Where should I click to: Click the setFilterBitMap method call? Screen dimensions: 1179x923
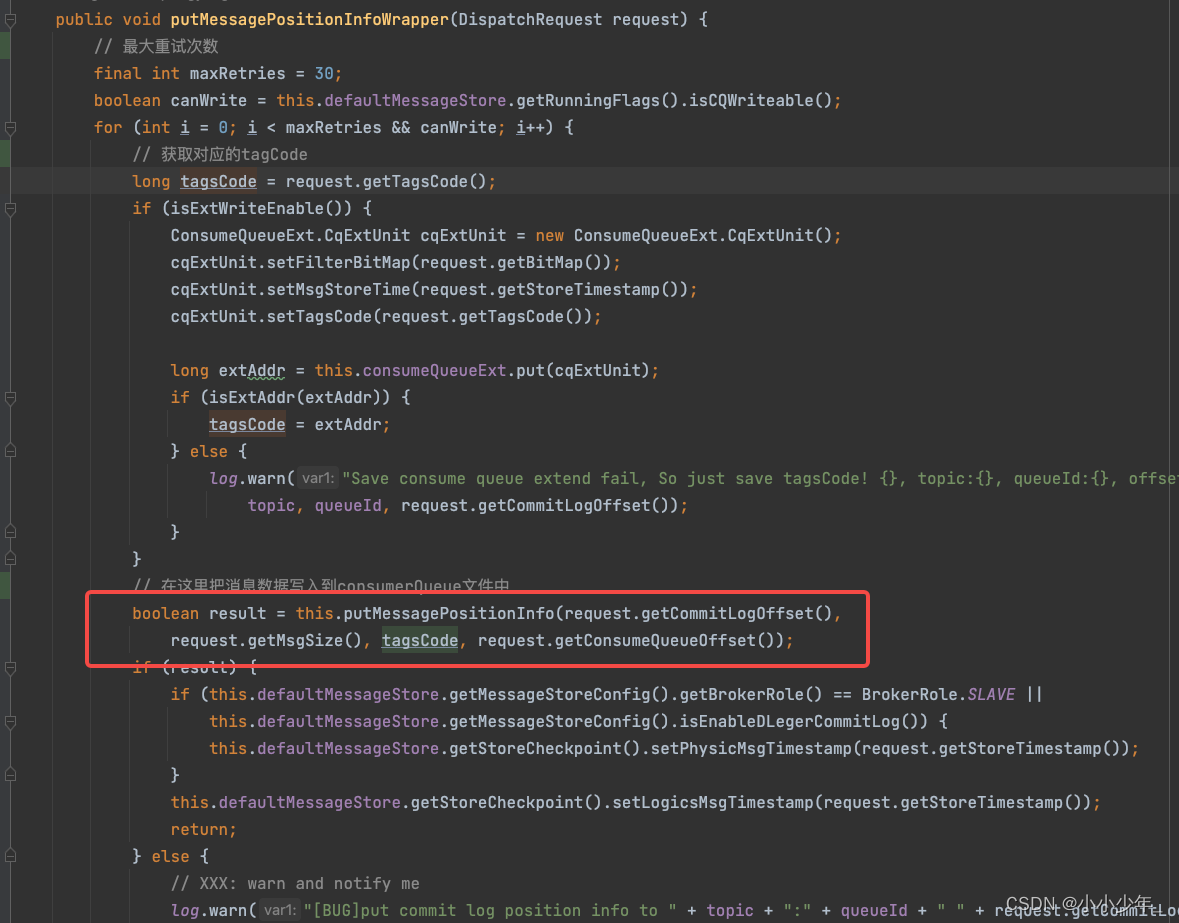coord(338,262)
